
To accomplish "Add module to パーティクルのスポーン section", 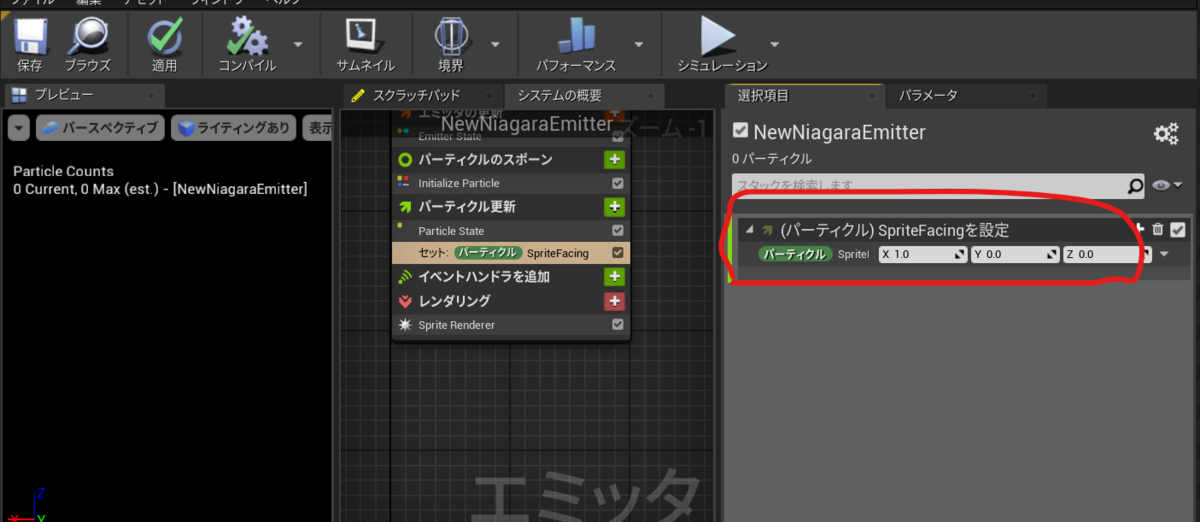I will coord(614,159).
